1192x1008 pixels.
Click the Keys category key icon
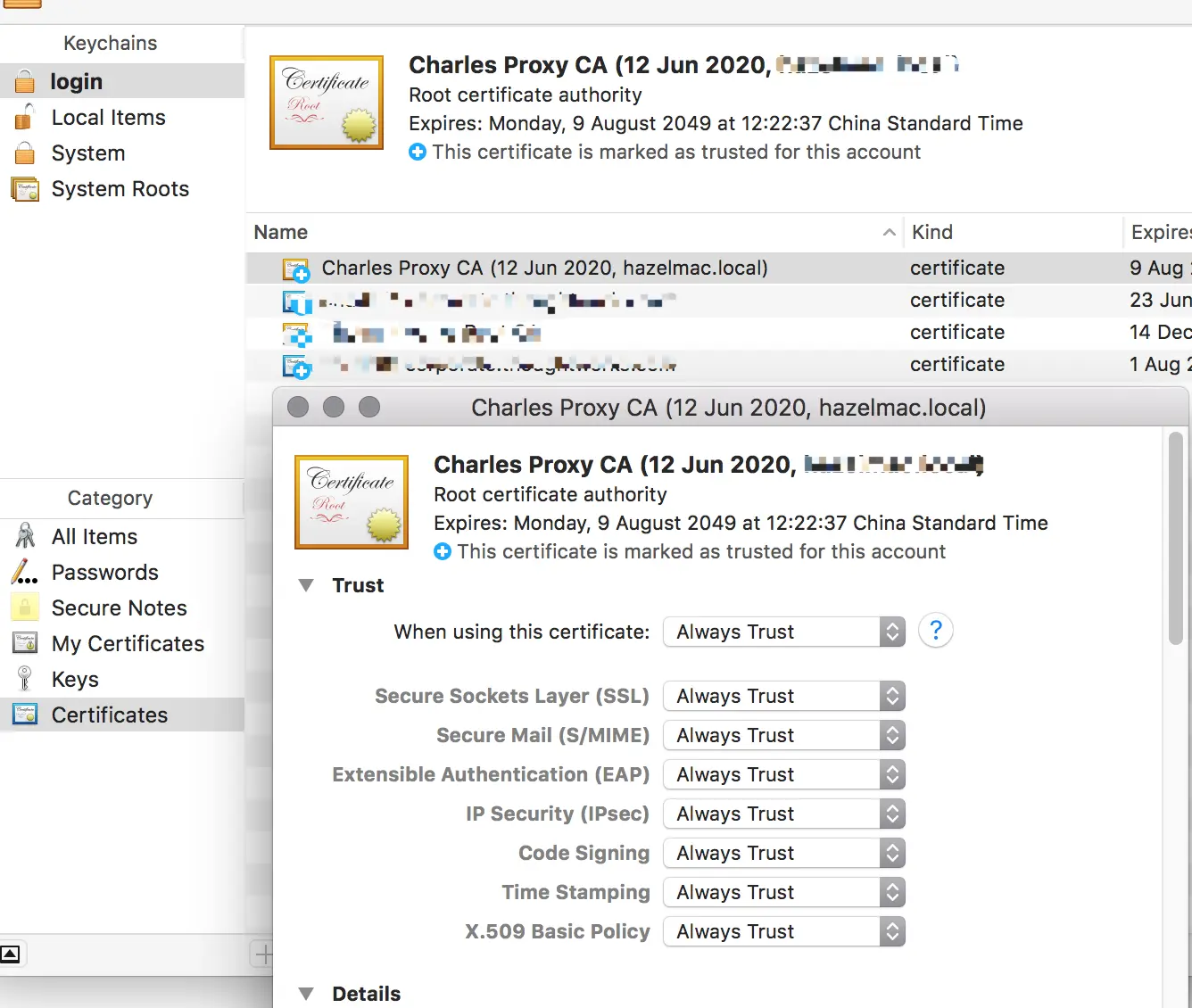point(25,678)
